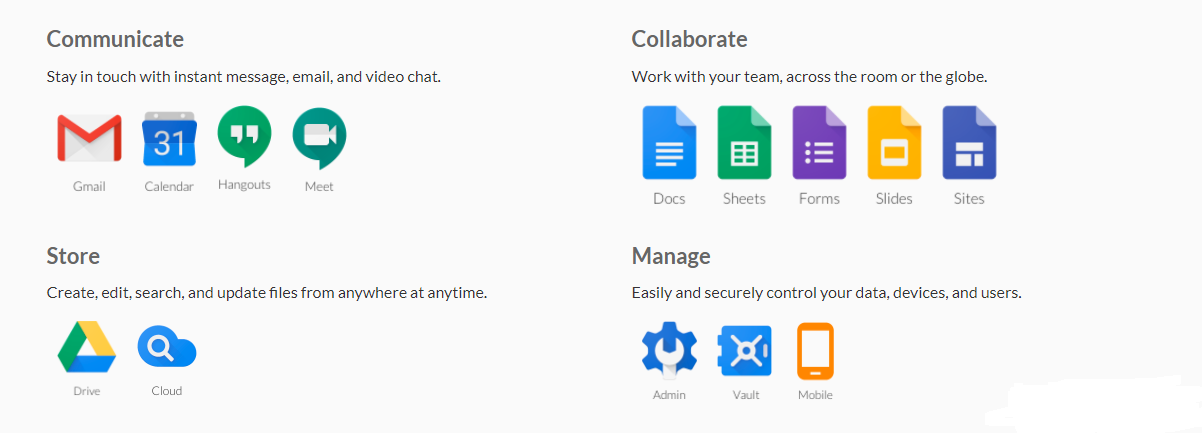Open the purple Forms icon

[x=819, y=143]
